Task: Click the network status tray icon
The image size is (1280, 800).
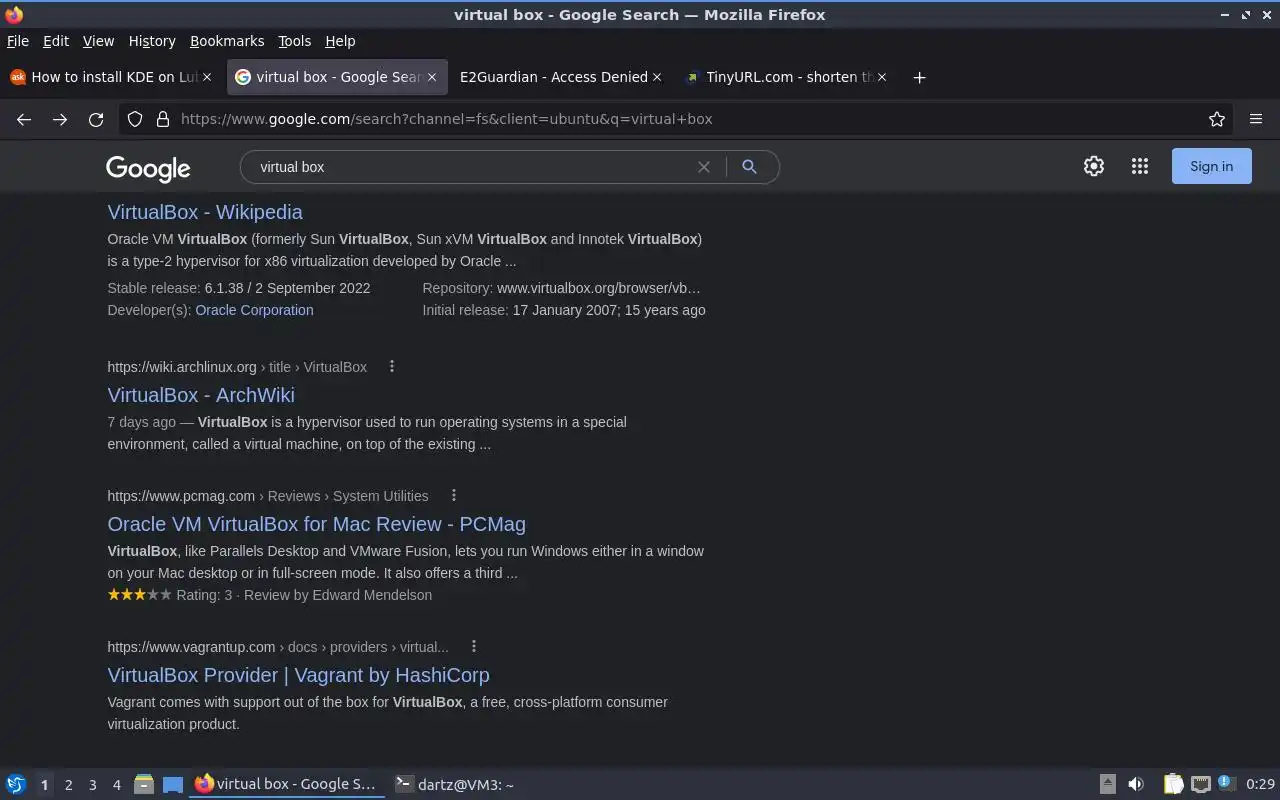Action: coord(1201,784)
